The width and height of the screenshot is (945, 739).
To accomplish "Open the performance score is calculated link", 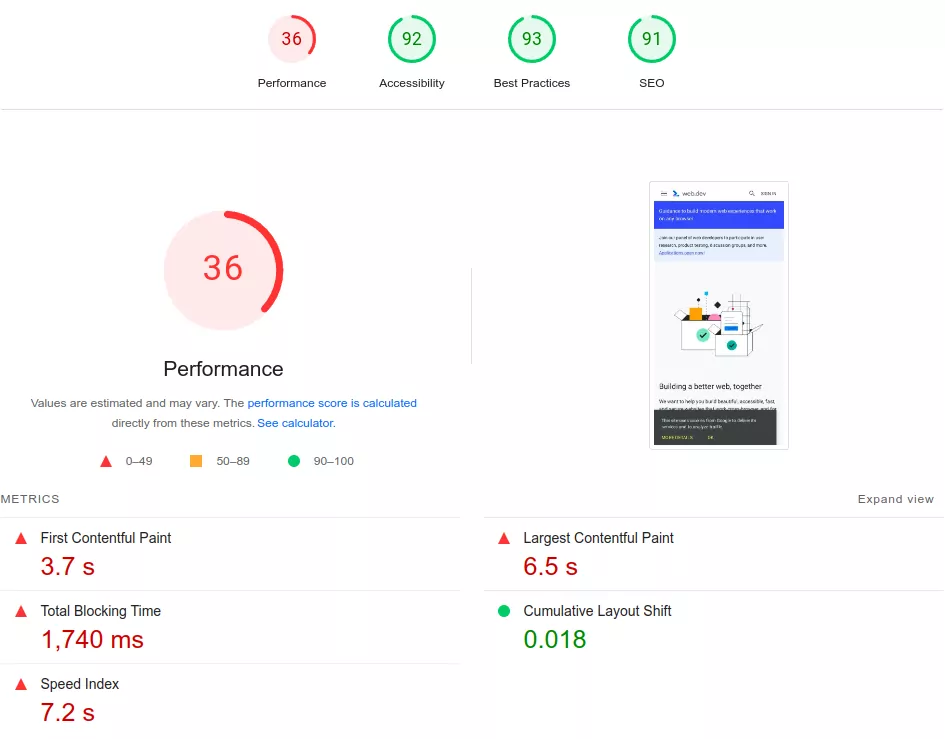I will coord(332,403).
